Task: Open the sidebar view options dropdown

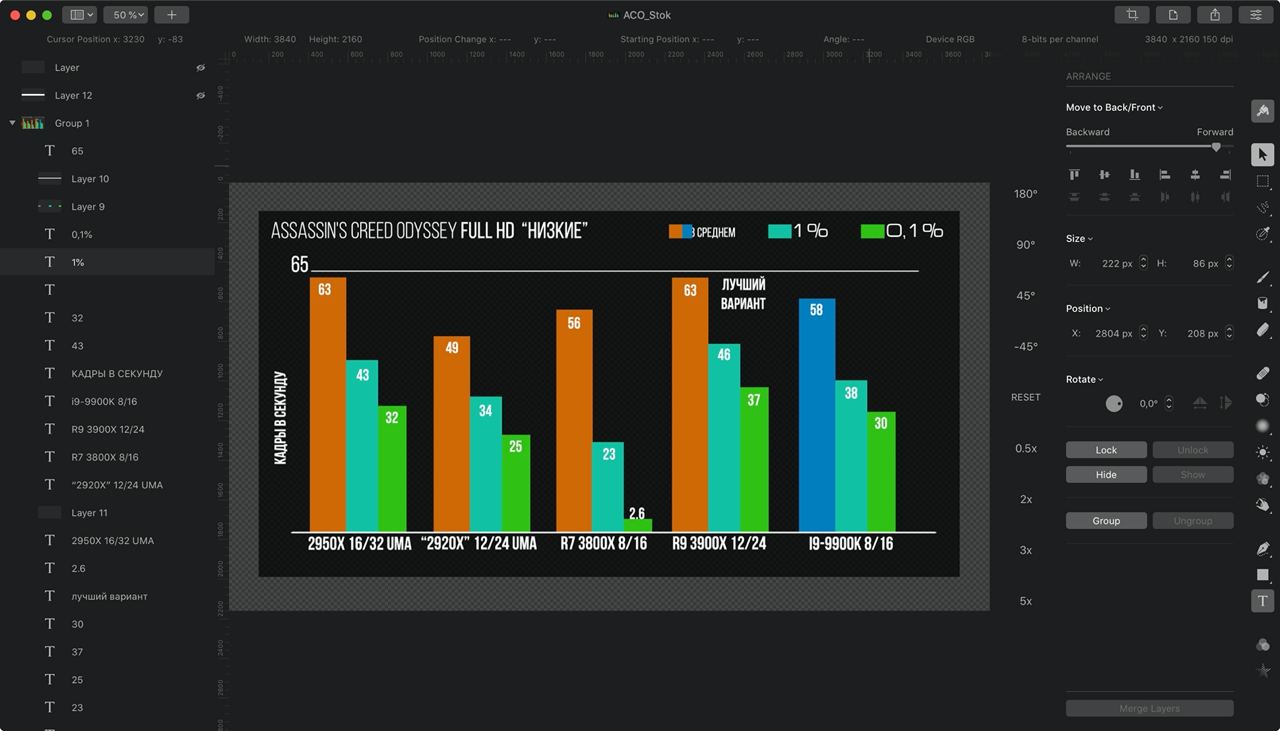Action: pyautogui.click(x=79, y=15)
